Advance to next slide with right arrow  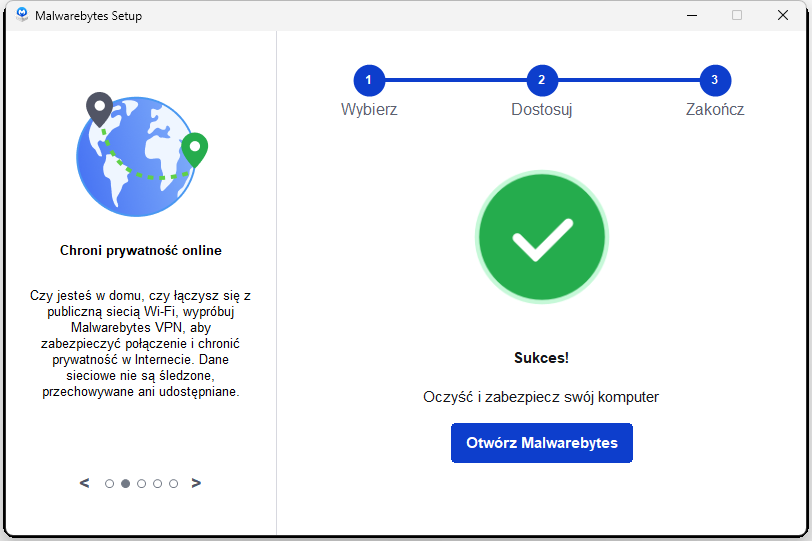196,483
